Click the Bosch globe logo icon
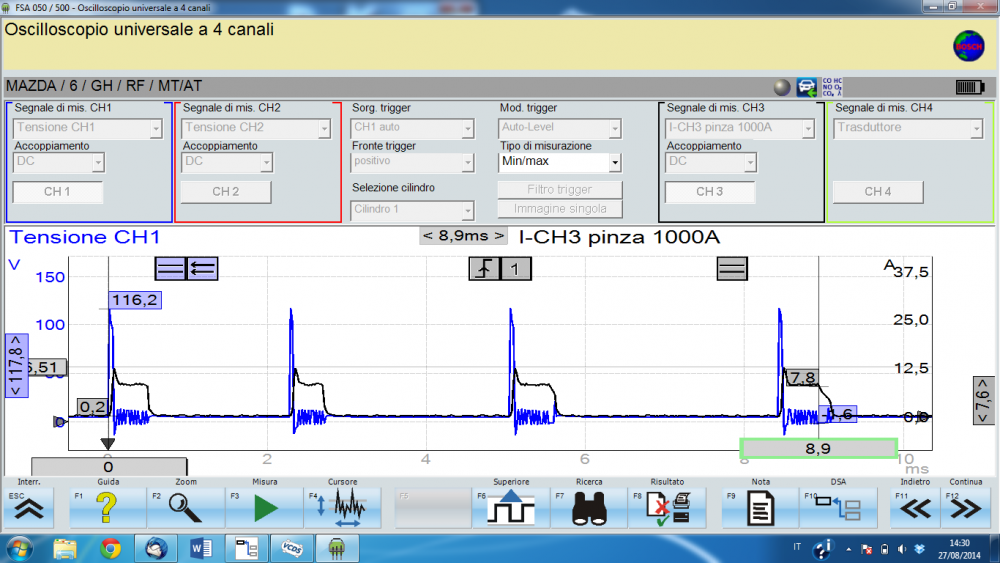This screenshot has height=563, width=1000. 968,47
